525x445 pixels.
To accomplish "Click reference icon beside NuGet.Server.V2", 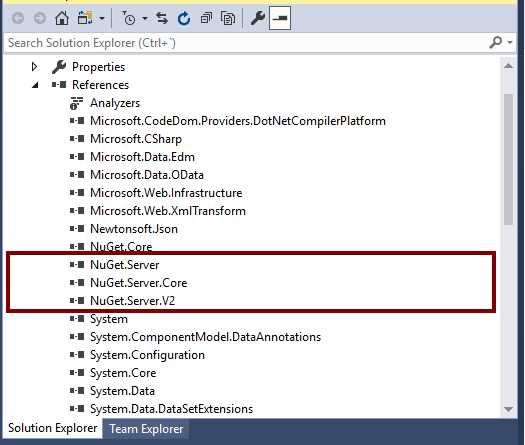I will pos(77,301).
